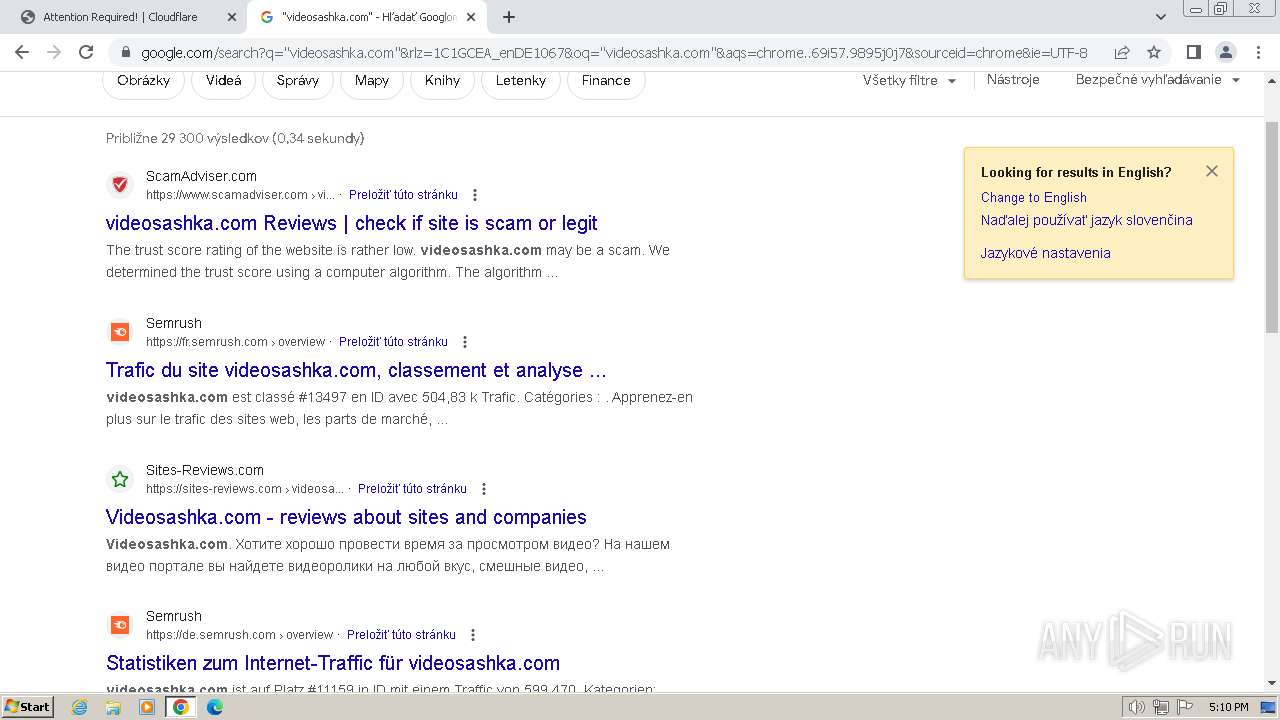Click the address bar URL

(614, 52)
